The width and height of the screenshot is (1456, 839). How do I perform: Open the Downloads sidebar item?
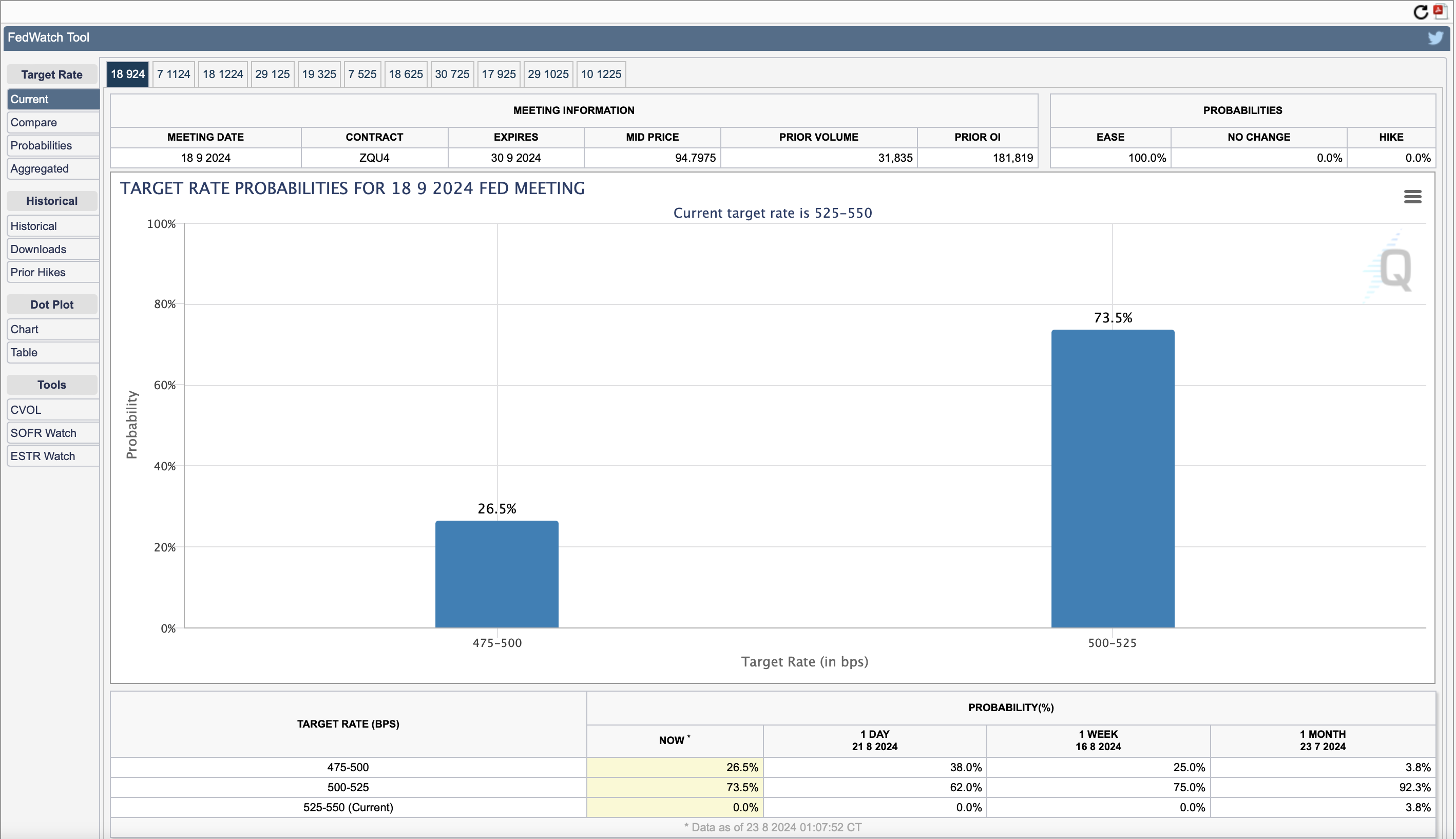pyautogui.click(x=53, y=249)
